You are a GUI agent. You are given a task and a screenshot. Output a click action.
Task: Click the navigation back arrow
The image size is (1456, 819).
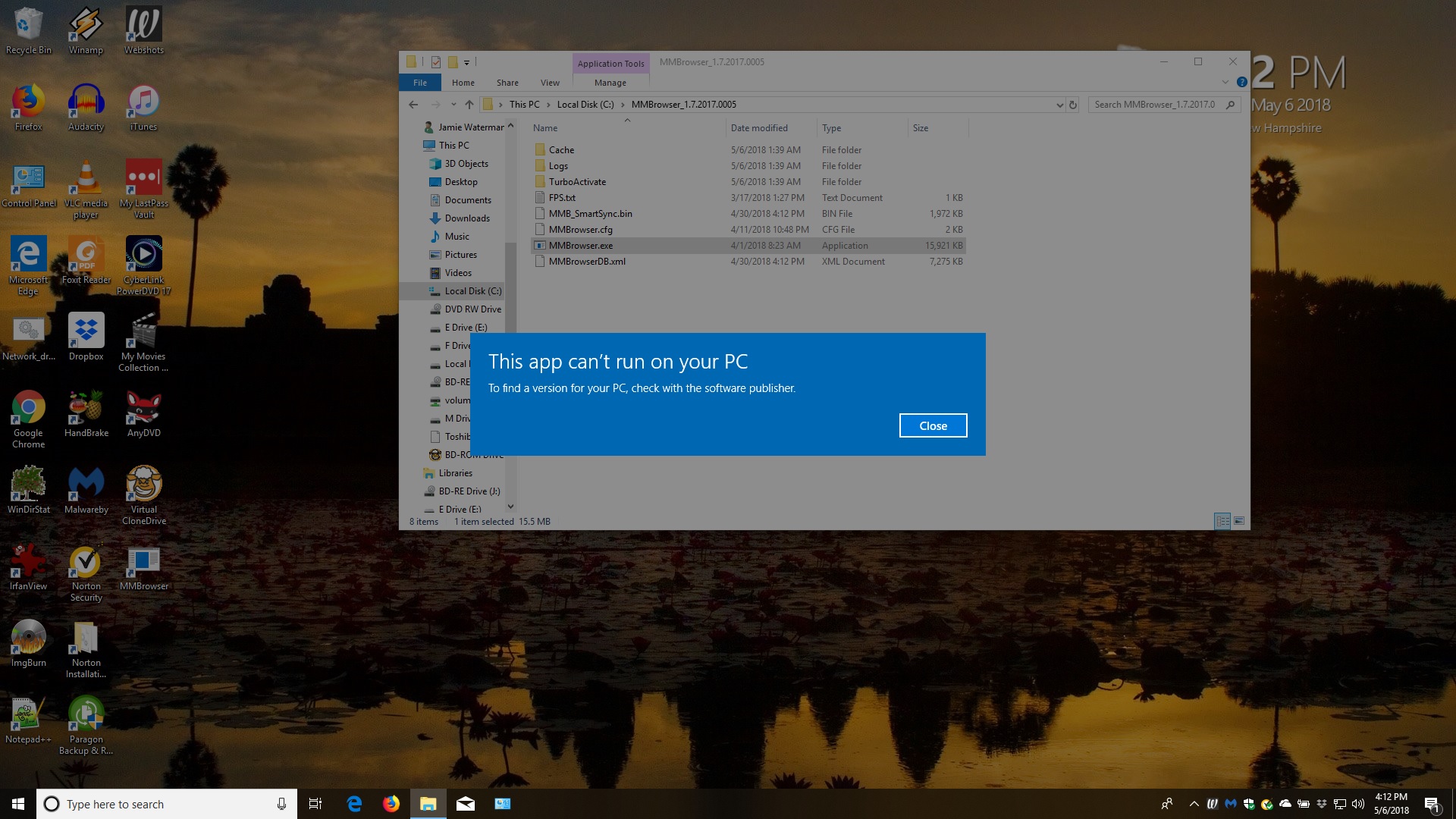(x=414, y=104)
